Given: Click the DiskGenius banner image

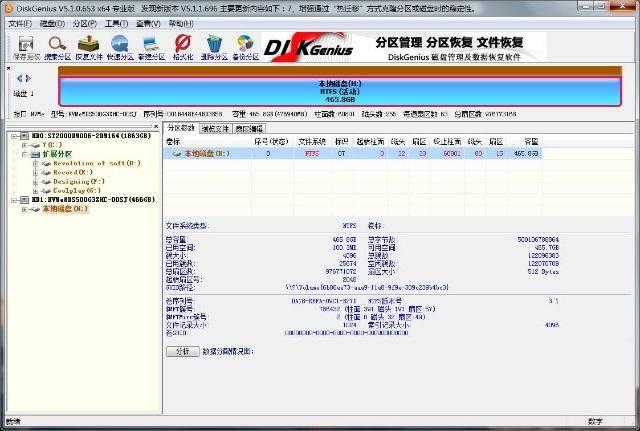Looking at the screenshot, I should click(x=404, y=47).
